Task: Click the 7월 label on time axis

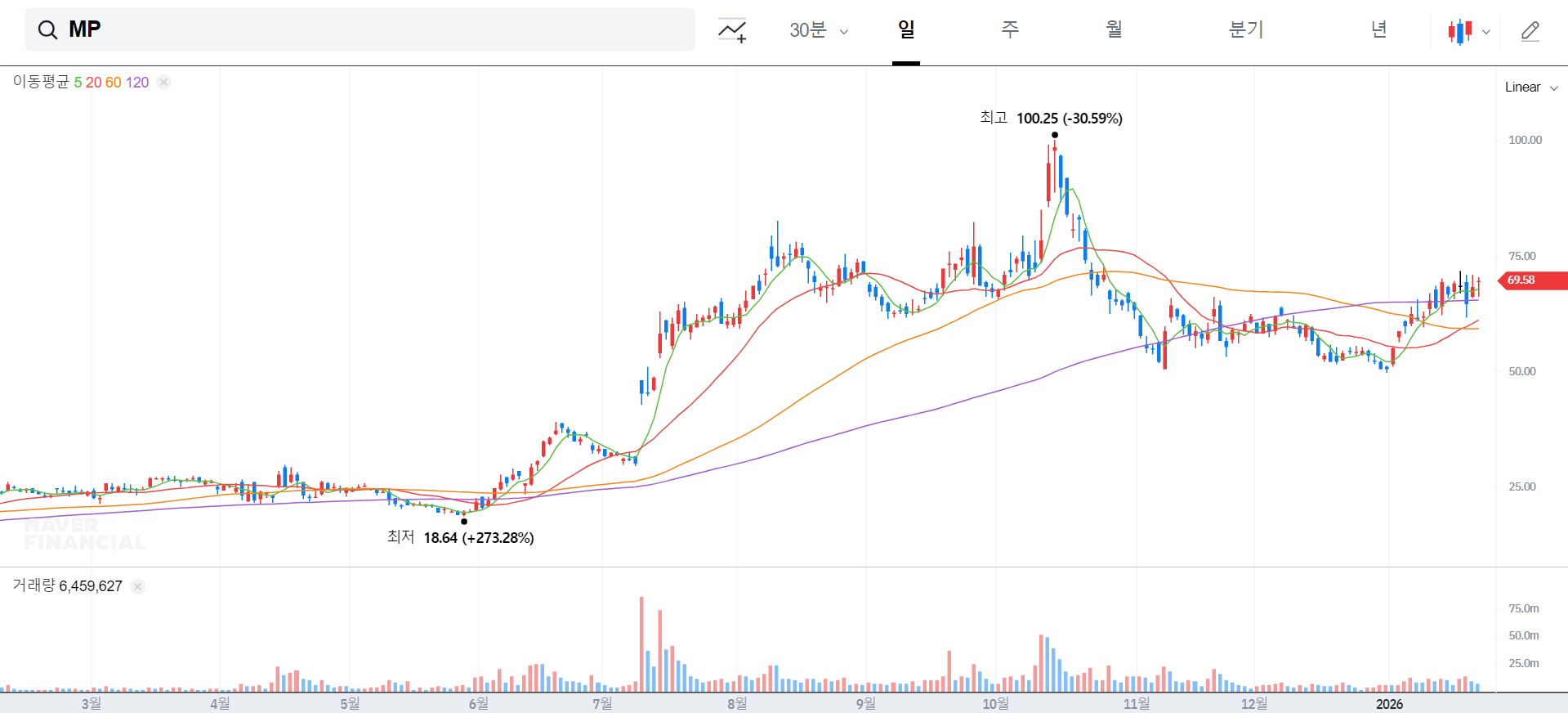Action: (x=602, y=704)
